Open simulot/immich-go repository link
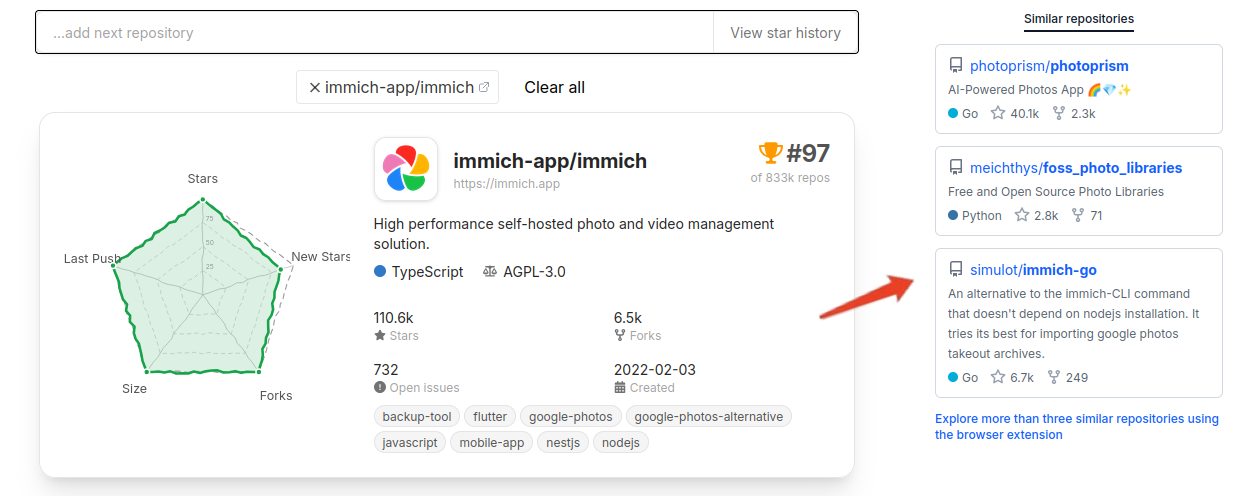The height and width of the screenshot is (496, 1257). pos(1034,270)
